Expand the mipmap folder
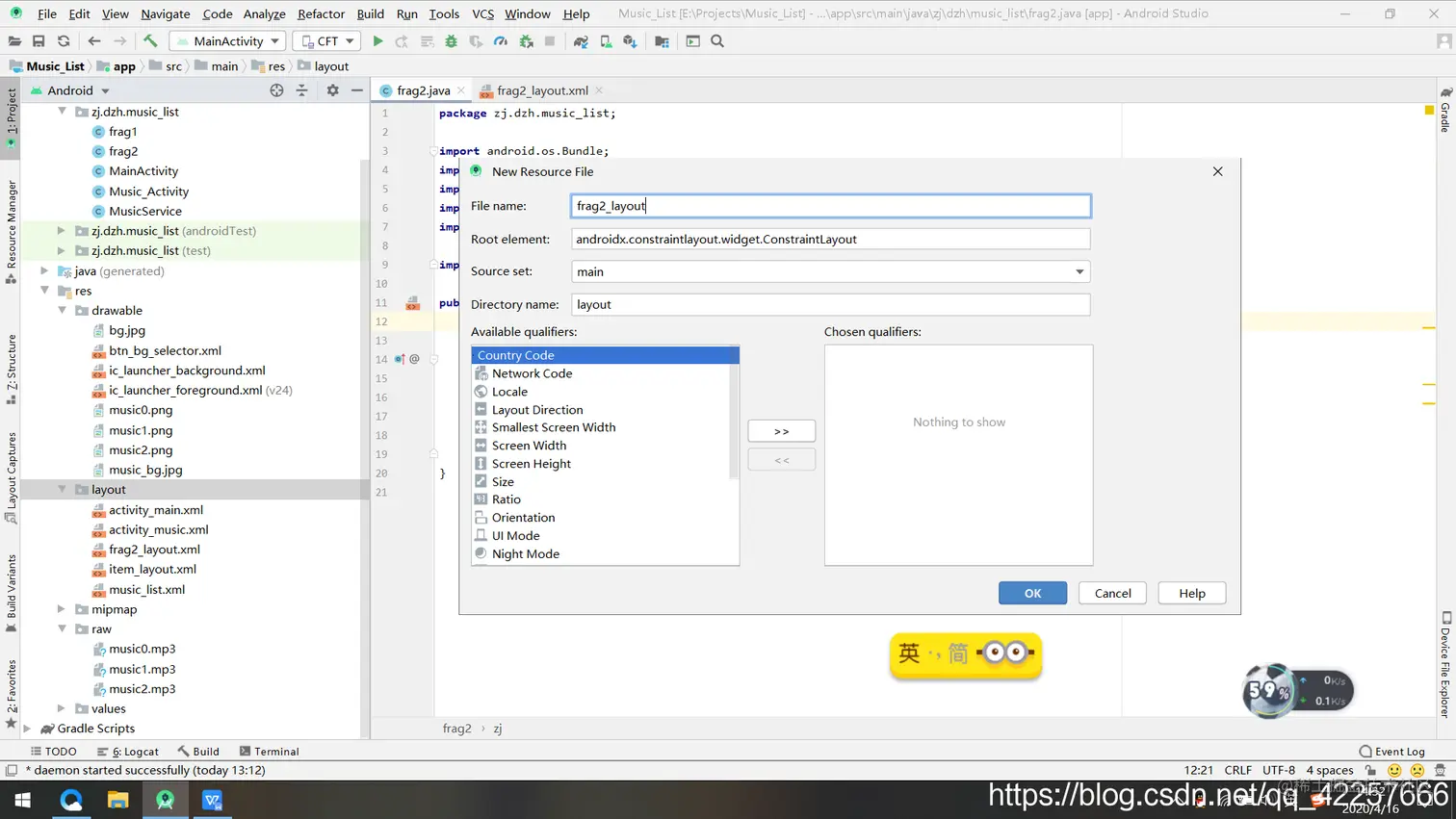The width and height of the screenshot is (1456, 819). [62, 609]
